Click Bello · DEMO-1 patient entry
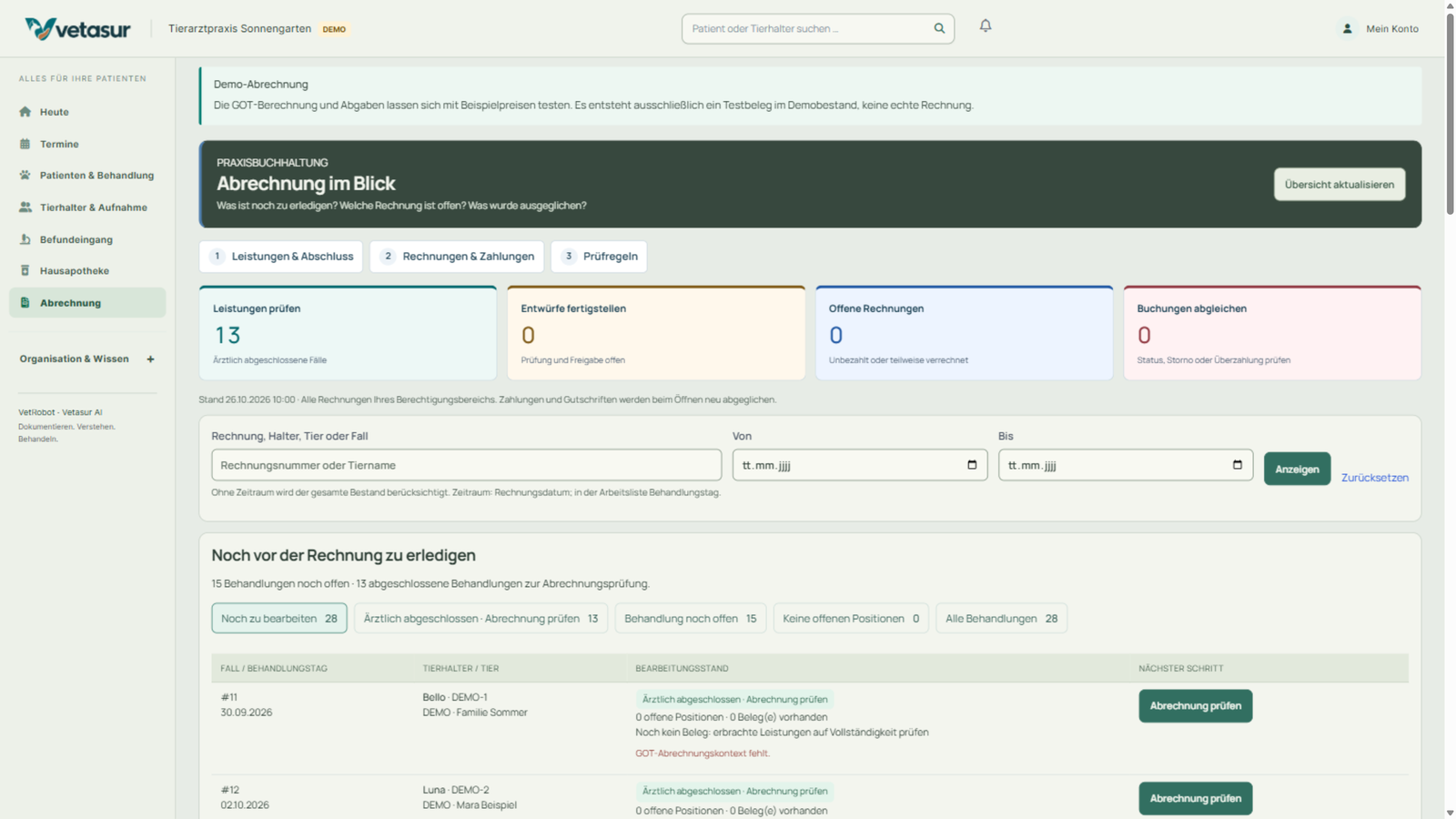1456x819 pixels. coord(455,697)
